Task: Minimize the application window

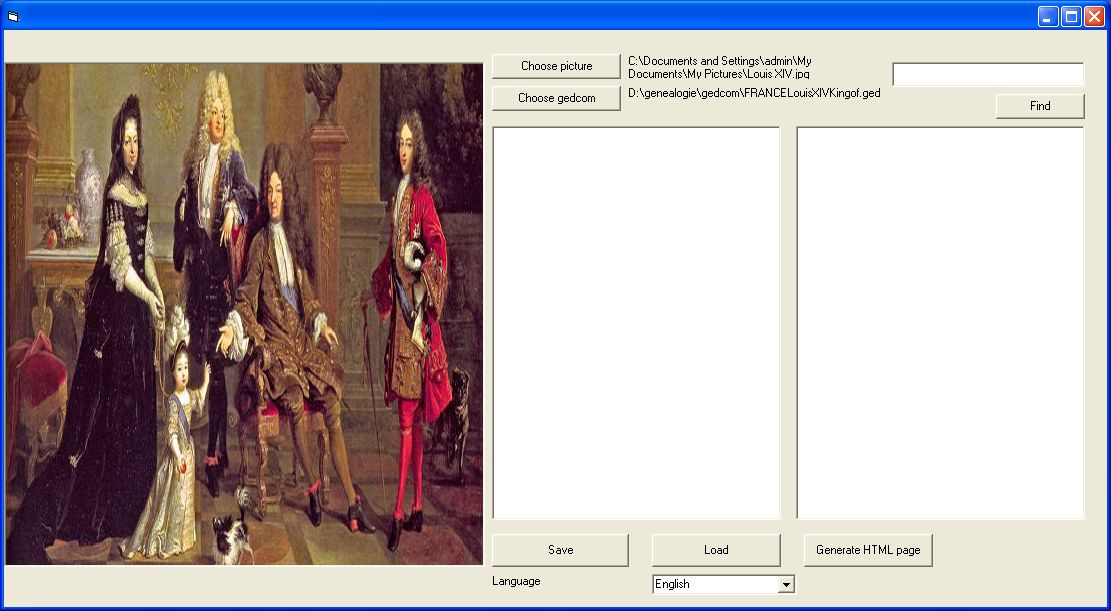Action: (x=1048, y=16)
